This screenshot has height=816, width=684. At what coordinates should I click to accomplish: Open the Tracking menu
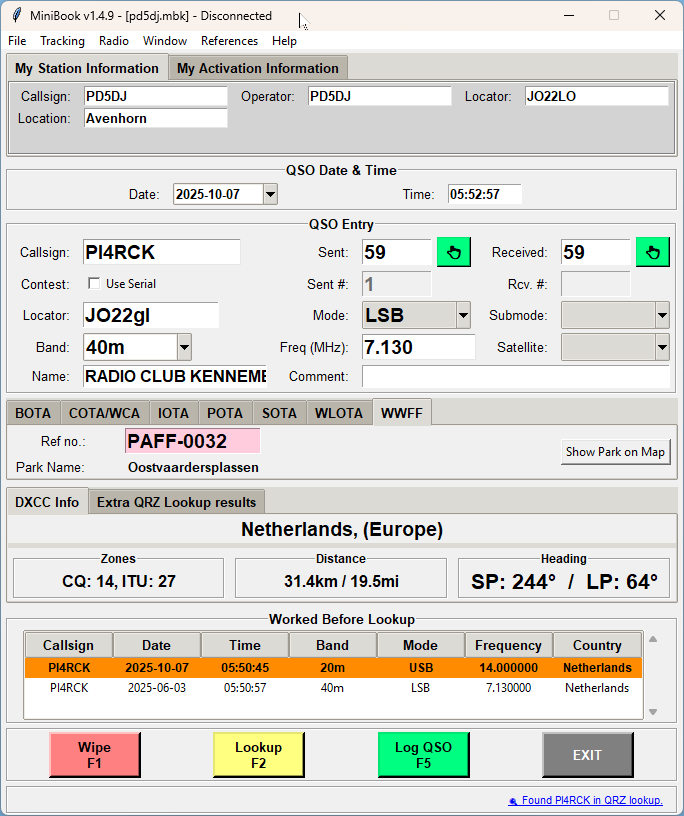[x=62, y=41]
